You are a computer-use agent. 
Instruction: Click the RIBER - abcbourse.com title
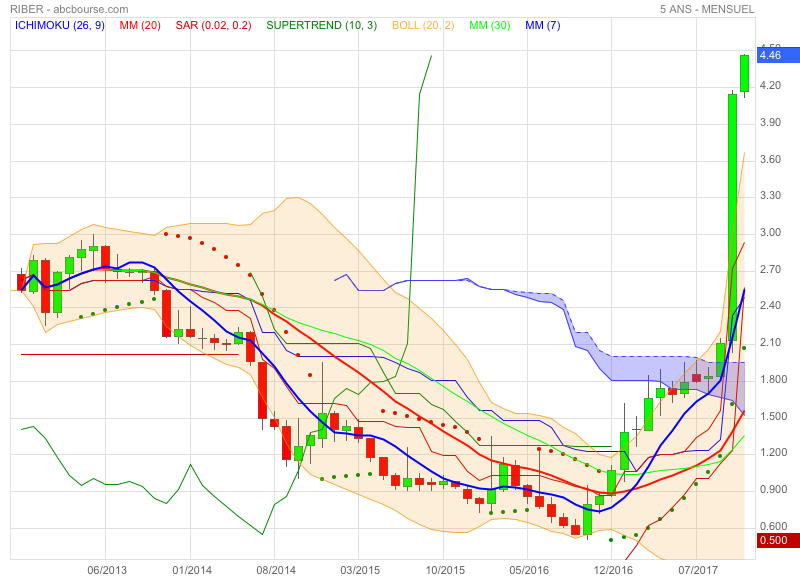(x=69, y=9)
